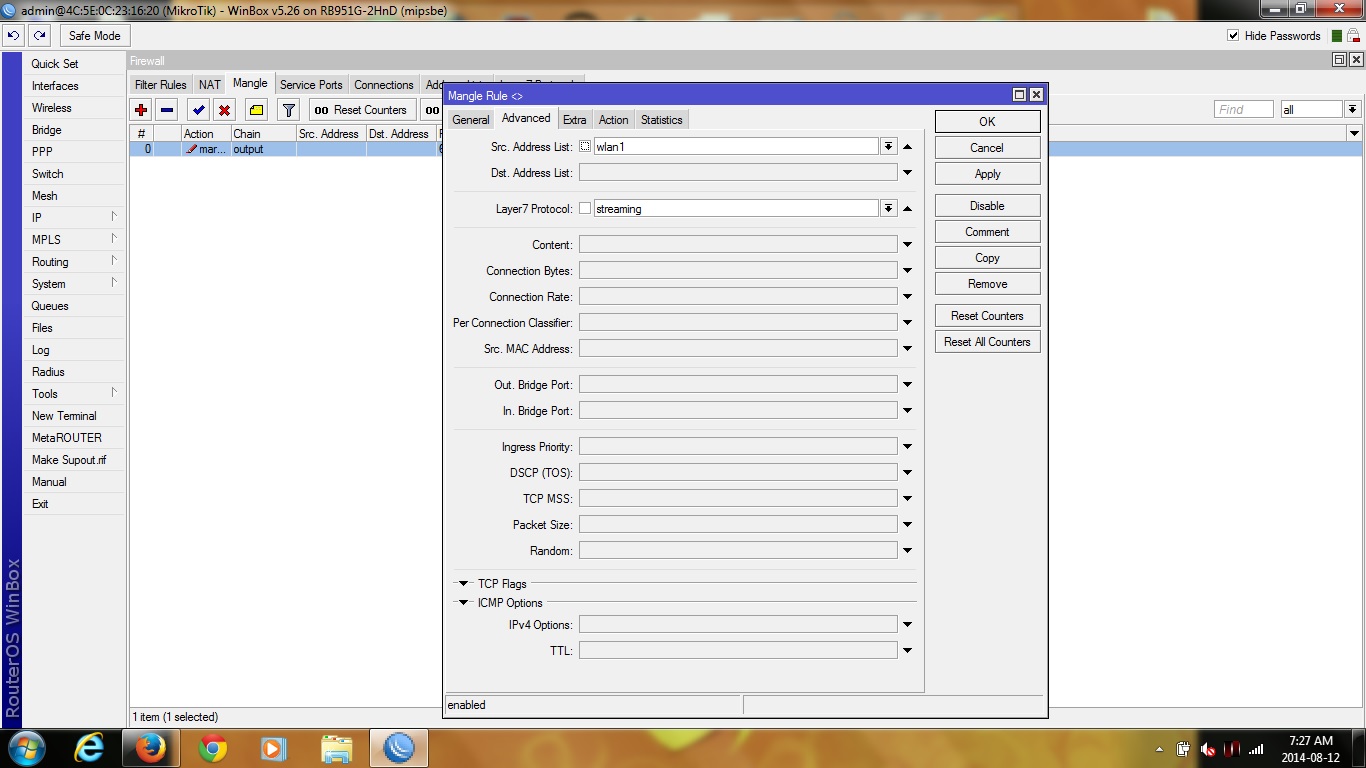Screen dimensions: 1366x768
Task: Click the Reset All Counters button in dialog
Action: [x=987, y=342]
